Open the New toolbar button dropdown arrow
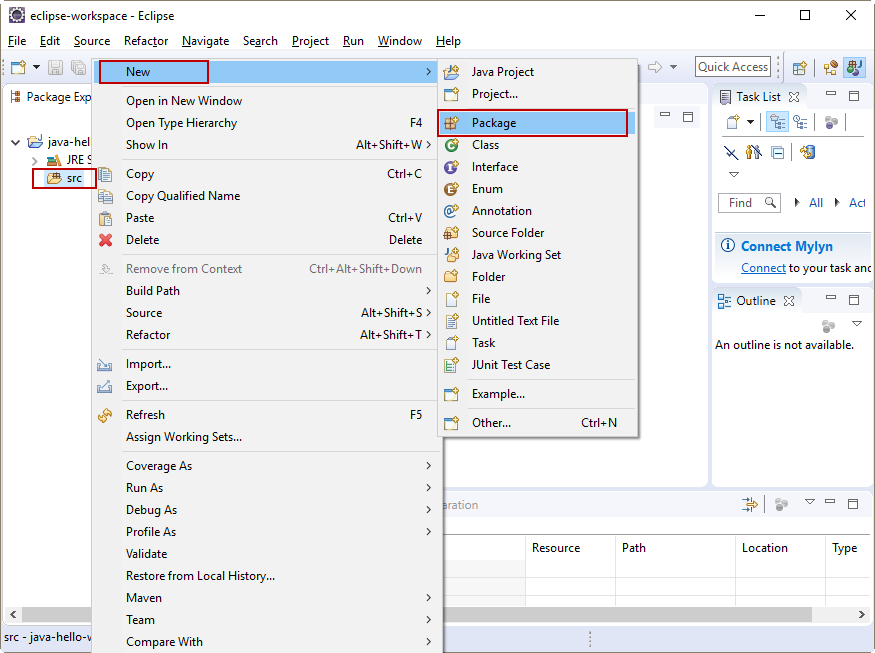Screen dimensions: 875x653 36,68
